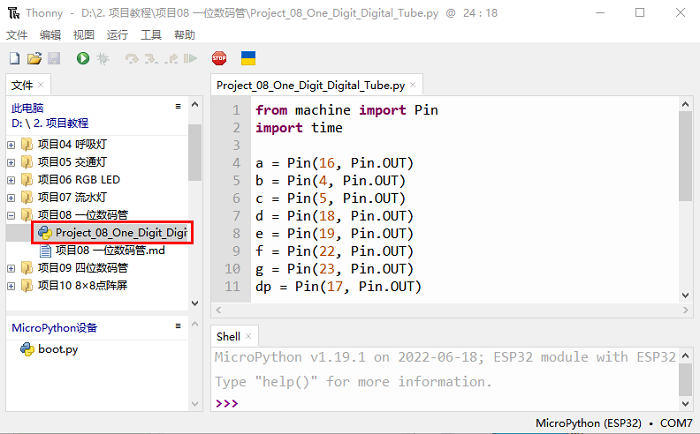Click the Debug bug icon
700x434 pixels.
[x=102, y=59]
